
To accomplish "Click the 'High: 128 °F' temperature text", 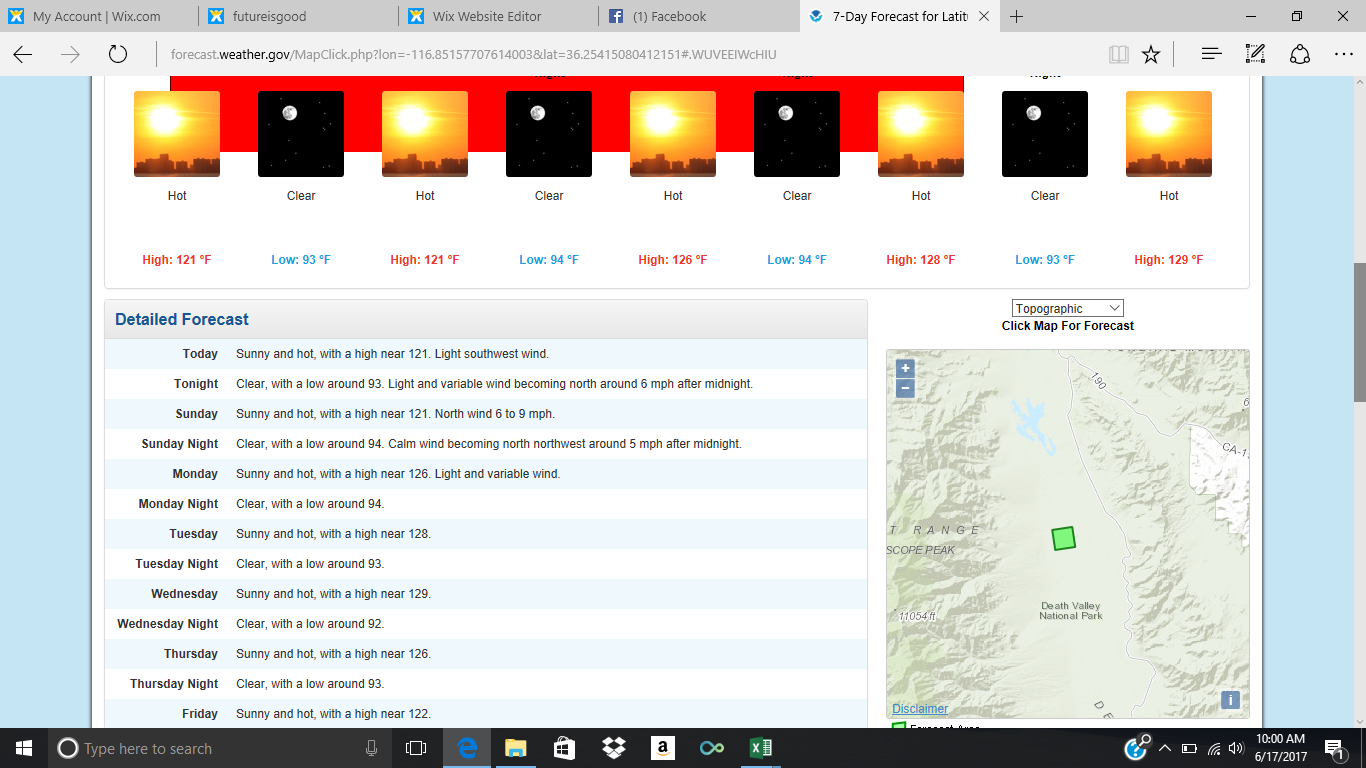I will click(921, 260).
